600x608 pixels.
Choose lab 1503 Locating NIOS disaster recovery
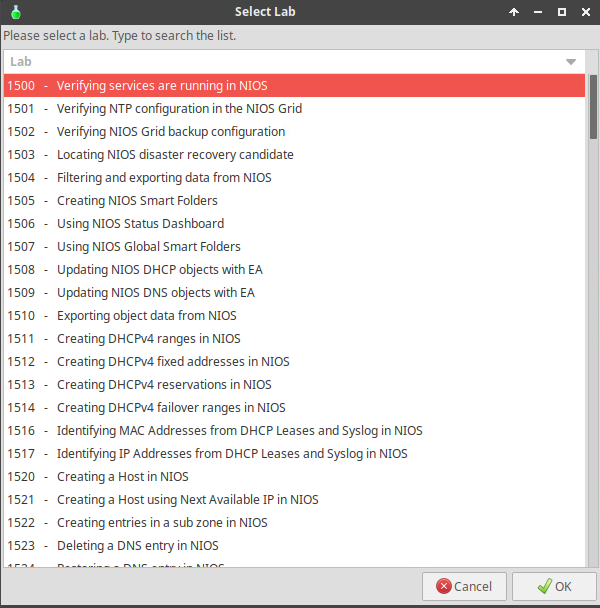294,154
